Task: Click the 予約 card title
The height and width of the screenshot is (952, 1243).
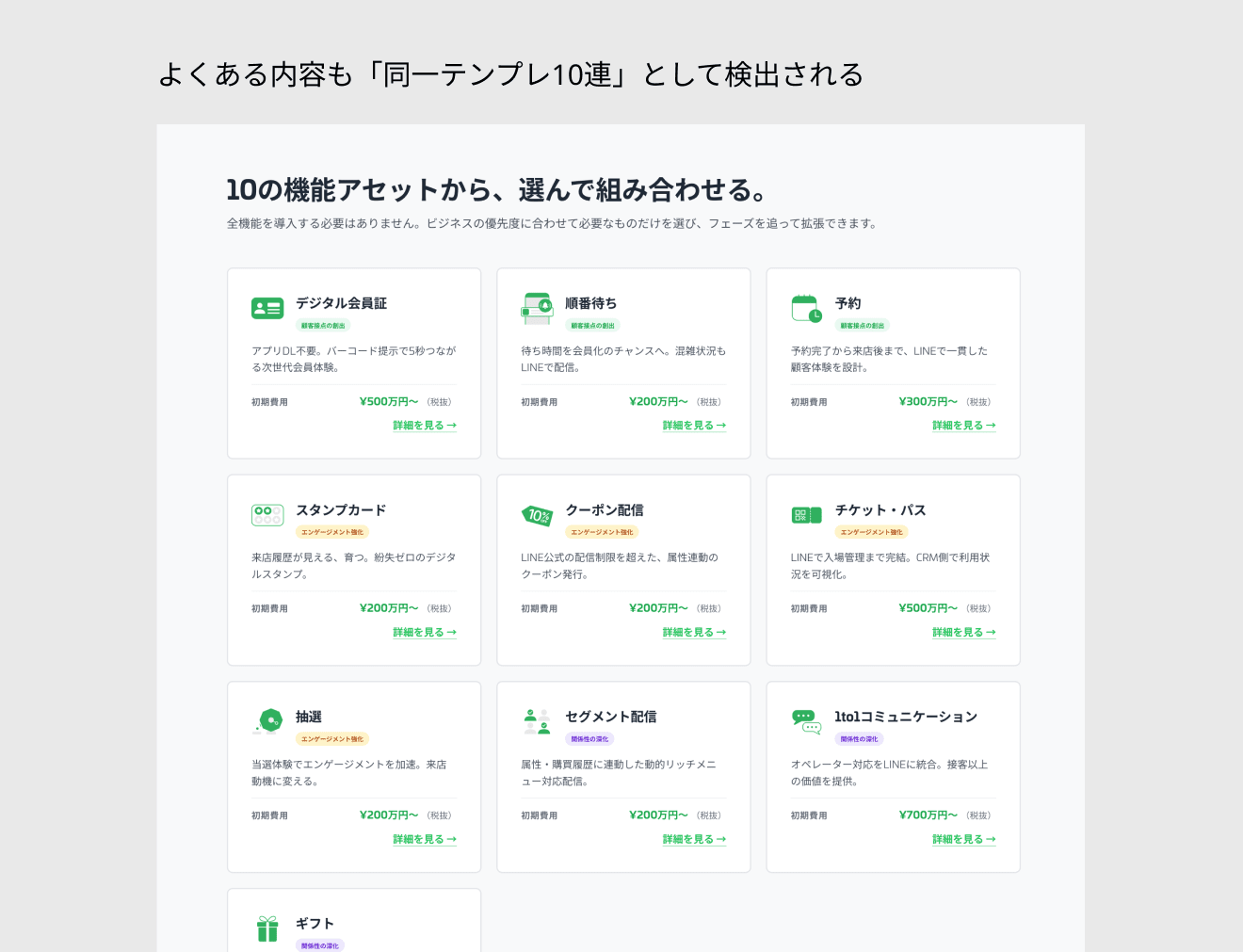Action: pos(847,303)
